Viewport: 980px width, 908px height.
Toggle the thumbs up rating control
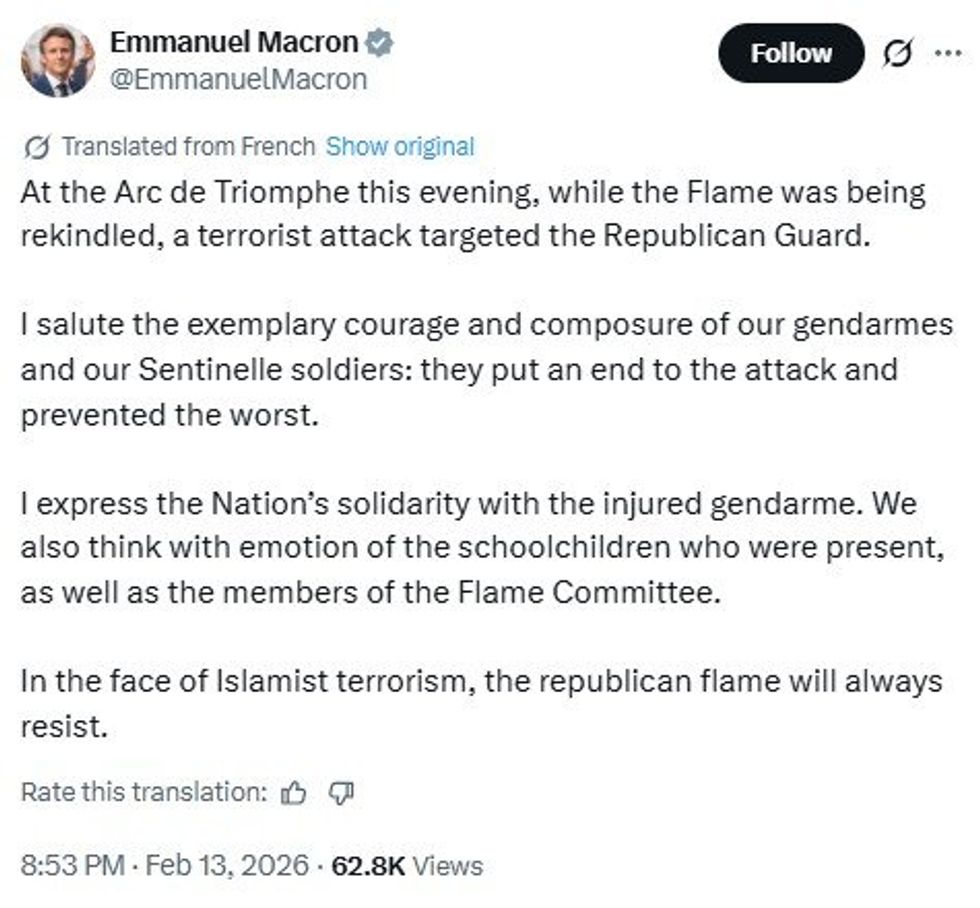coord(291,791)
